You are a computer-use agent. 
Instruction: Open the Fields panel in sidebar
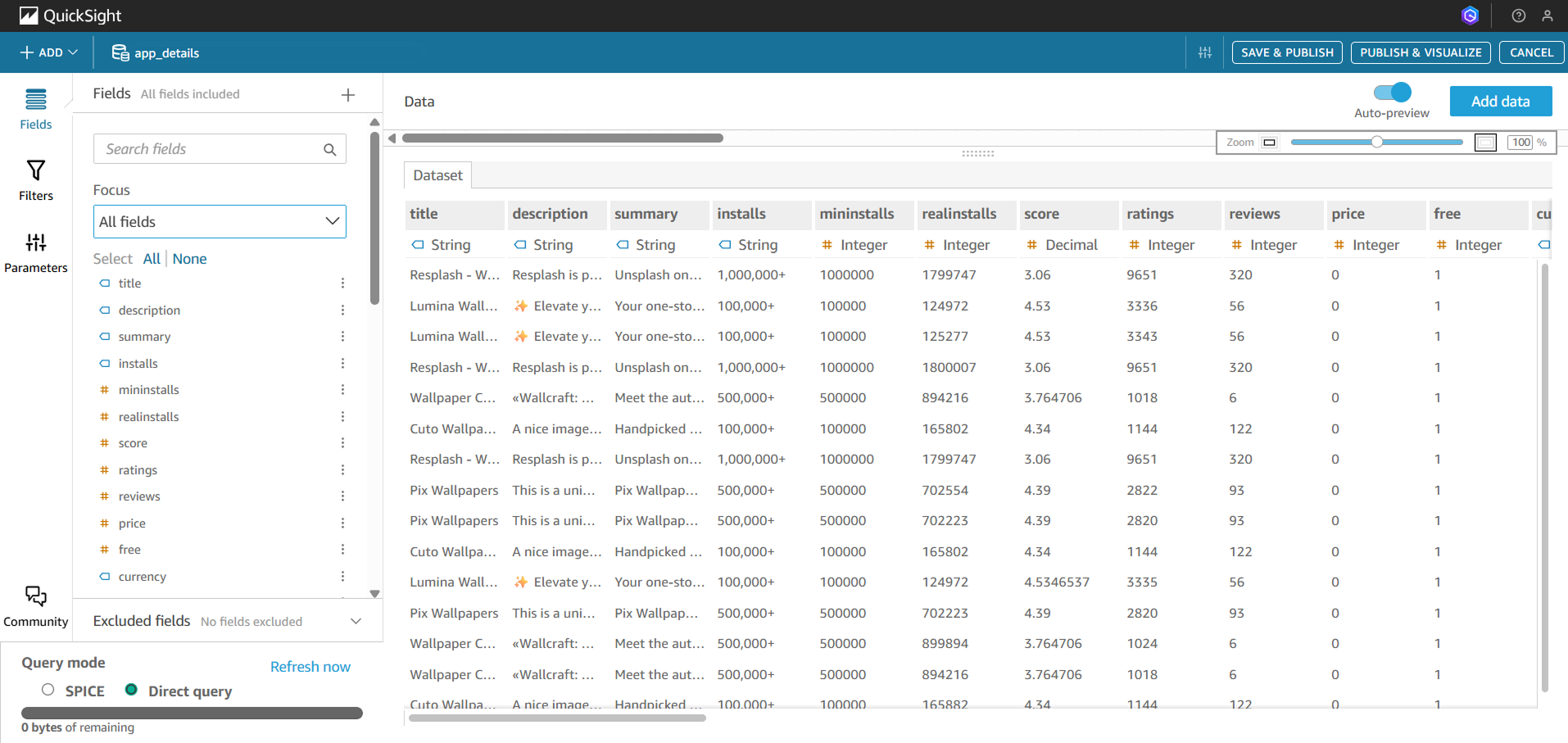pos(35,108)
